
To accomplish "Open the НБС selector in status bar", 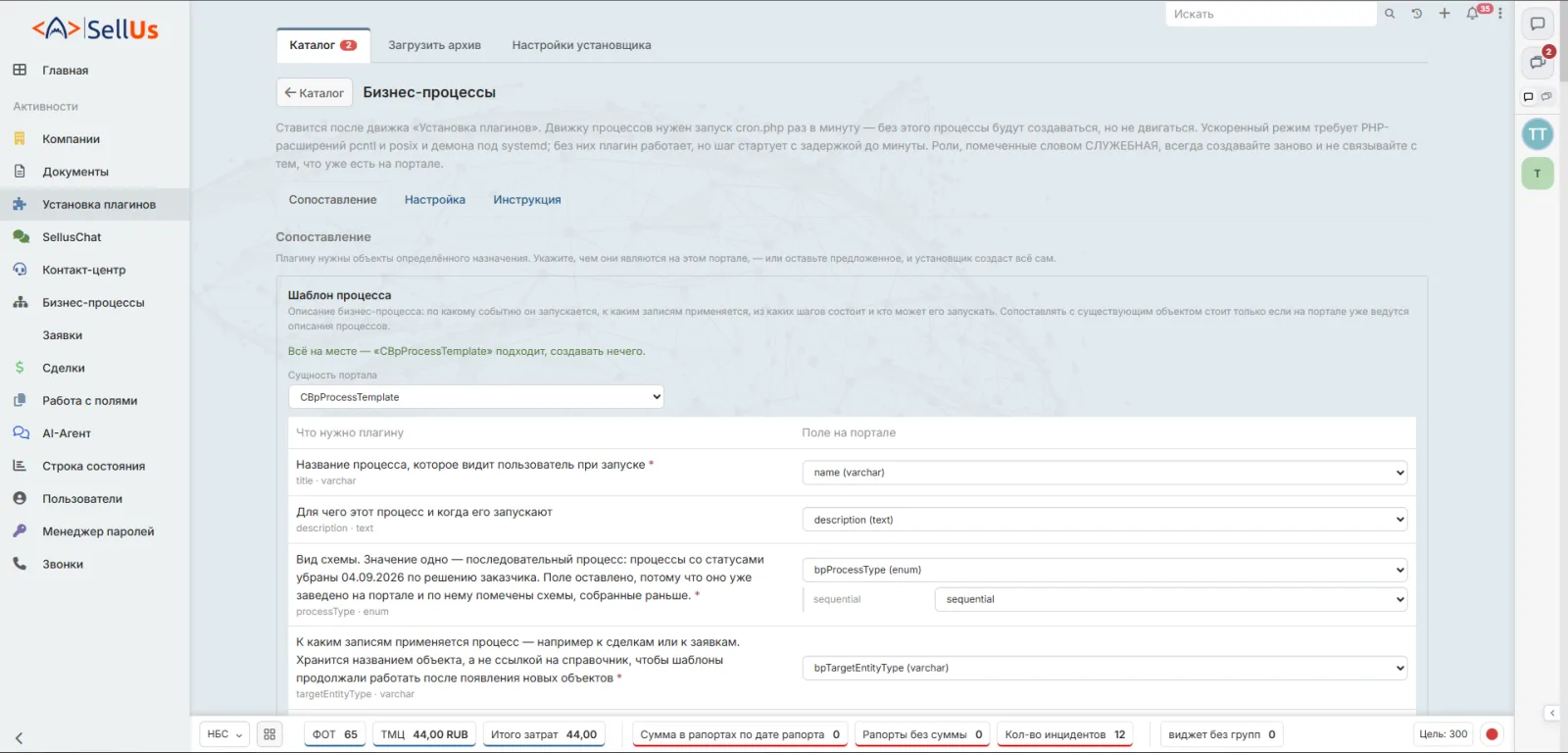I will 224,734.
